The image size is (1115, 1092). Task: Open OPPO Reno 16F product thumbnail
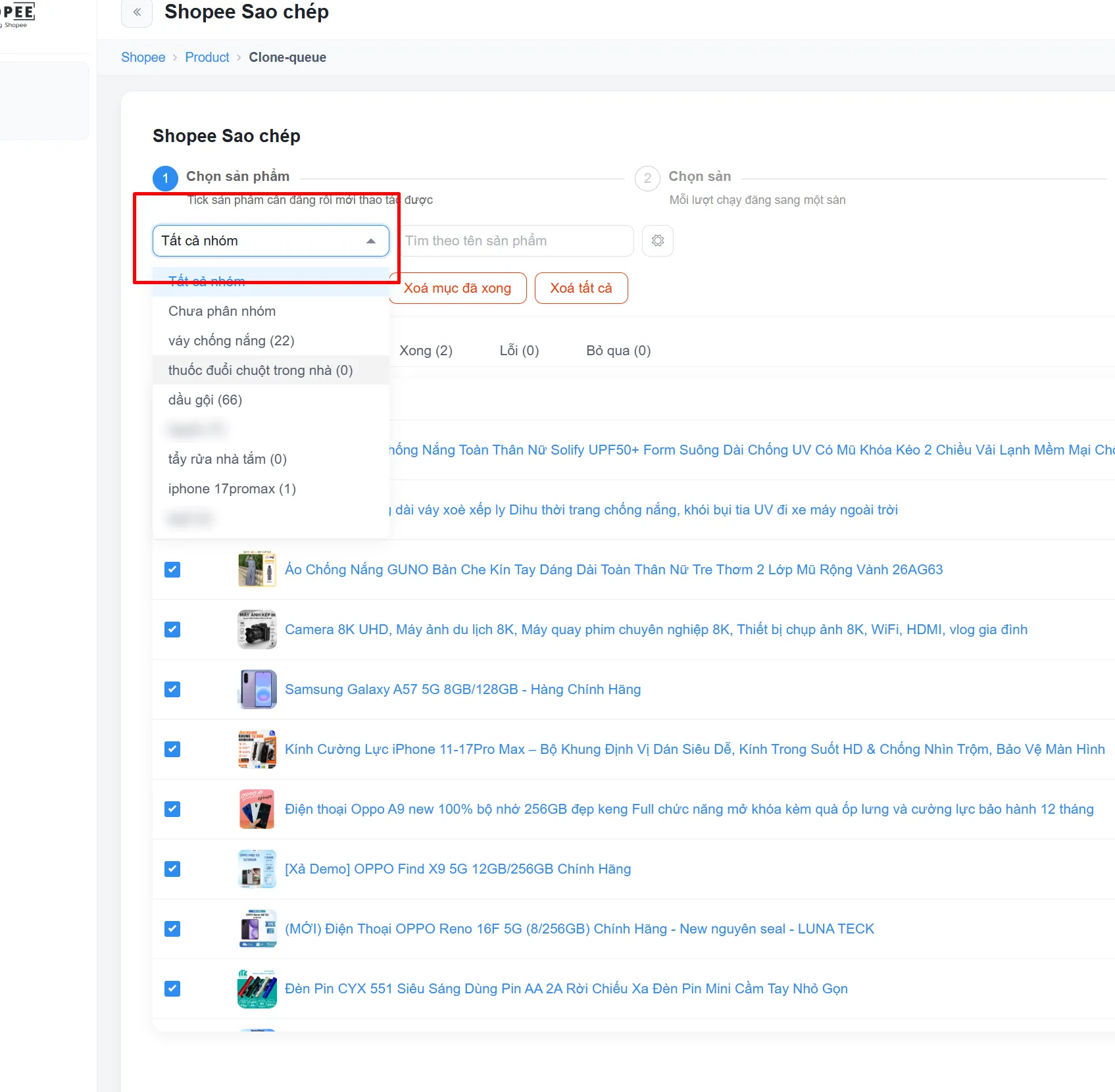click(257, 929)
